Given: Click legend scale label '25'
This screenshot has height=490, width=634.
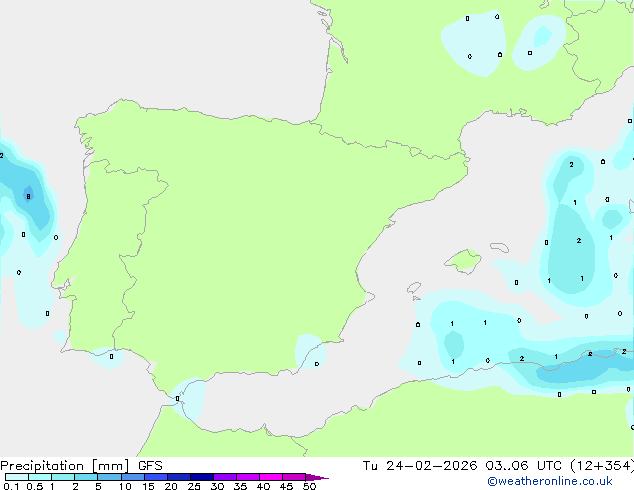Looking at the screenshot, I should tap(194, 486).
